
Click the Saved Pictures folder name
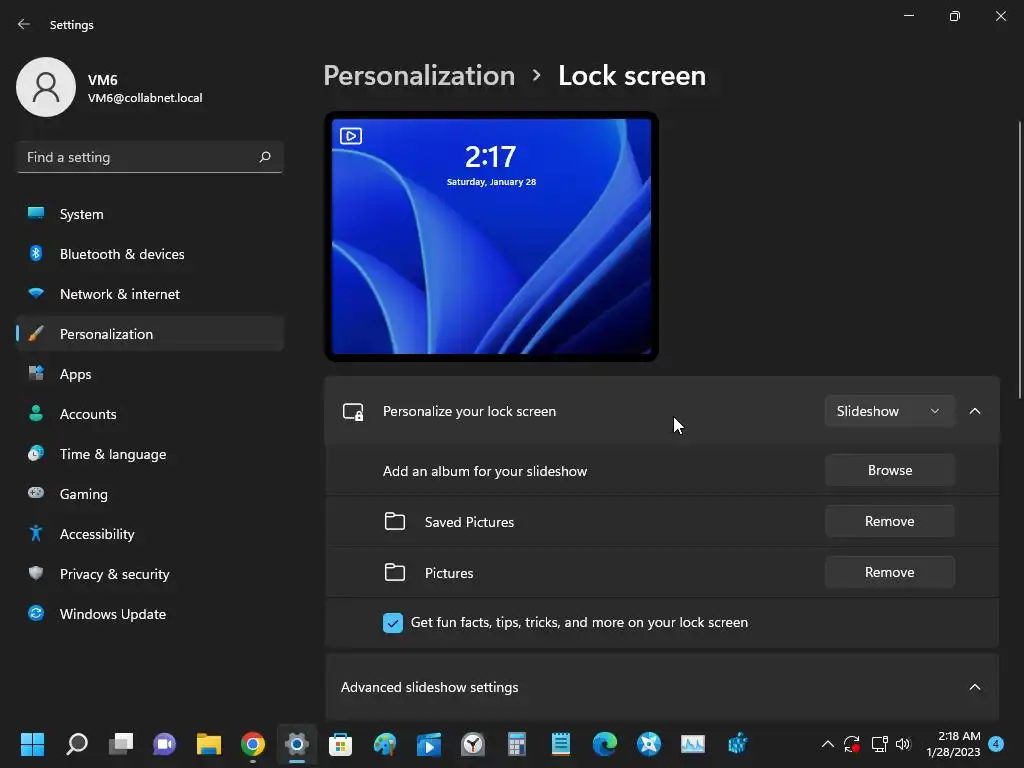pos(469,522)
